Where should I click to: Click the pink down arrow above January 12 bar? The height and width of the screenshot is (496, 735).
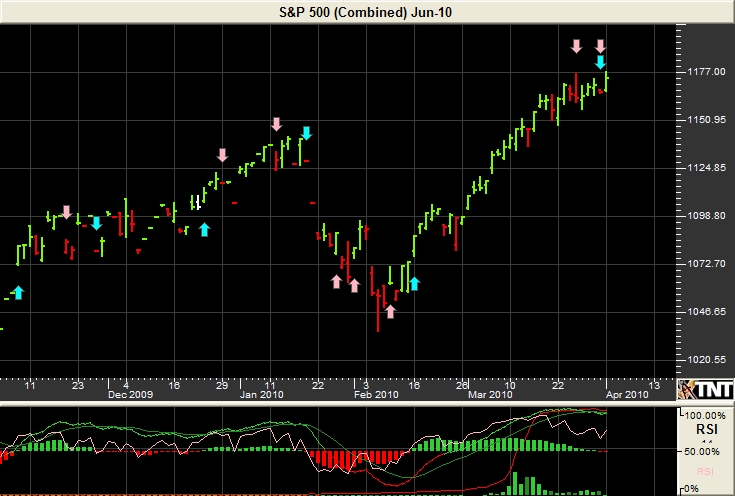pos(276,125)
